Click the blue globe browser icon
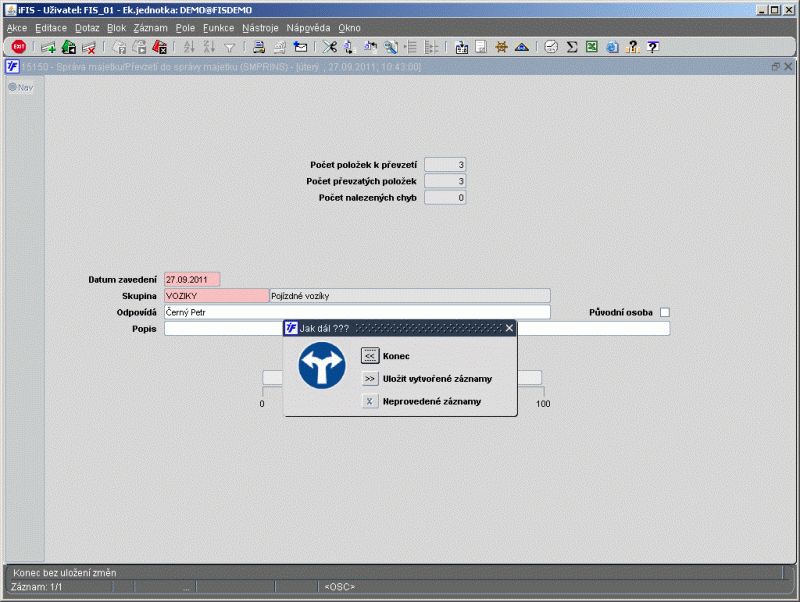The image size is (800, 602). click(x=612, y=47)
